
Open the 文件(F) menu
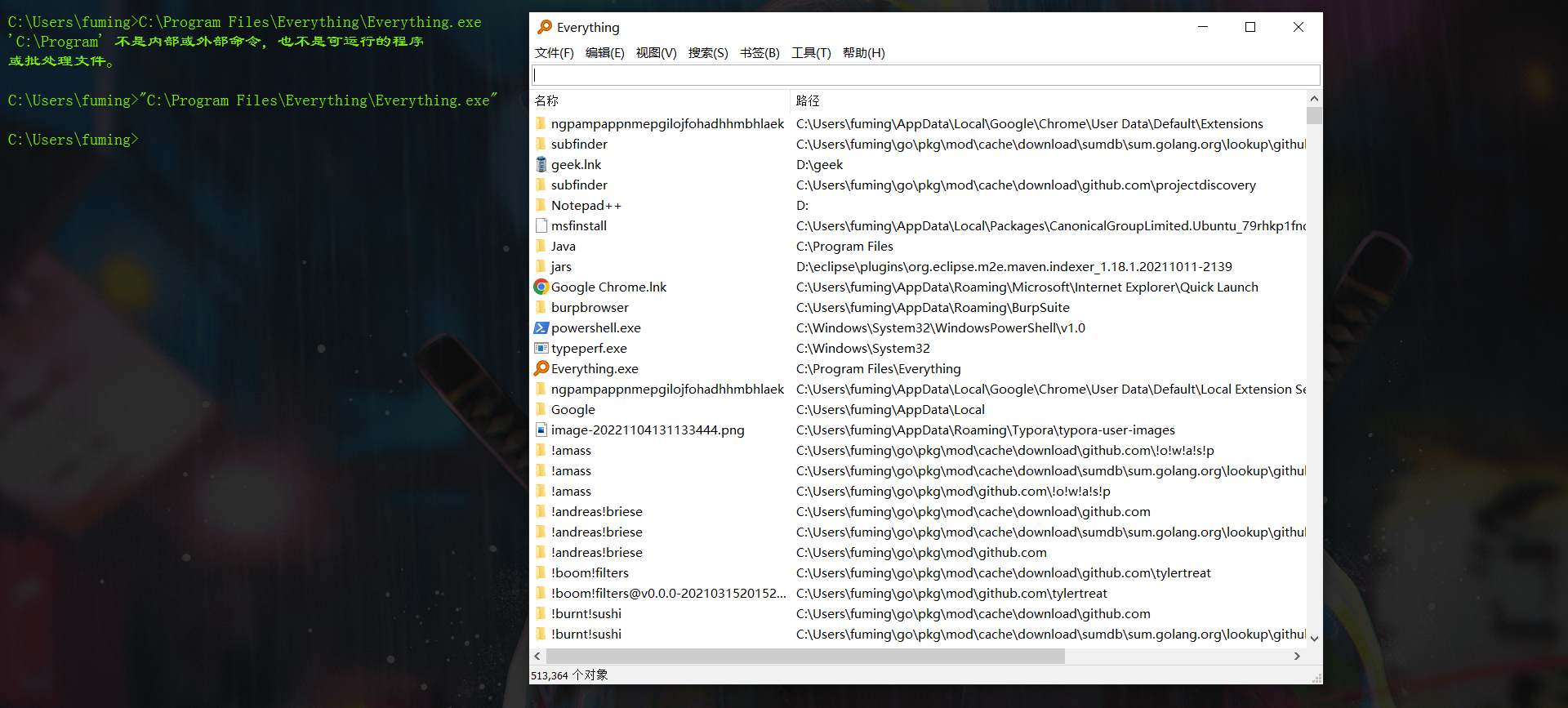pyautogui.click(x=554, y=53)
